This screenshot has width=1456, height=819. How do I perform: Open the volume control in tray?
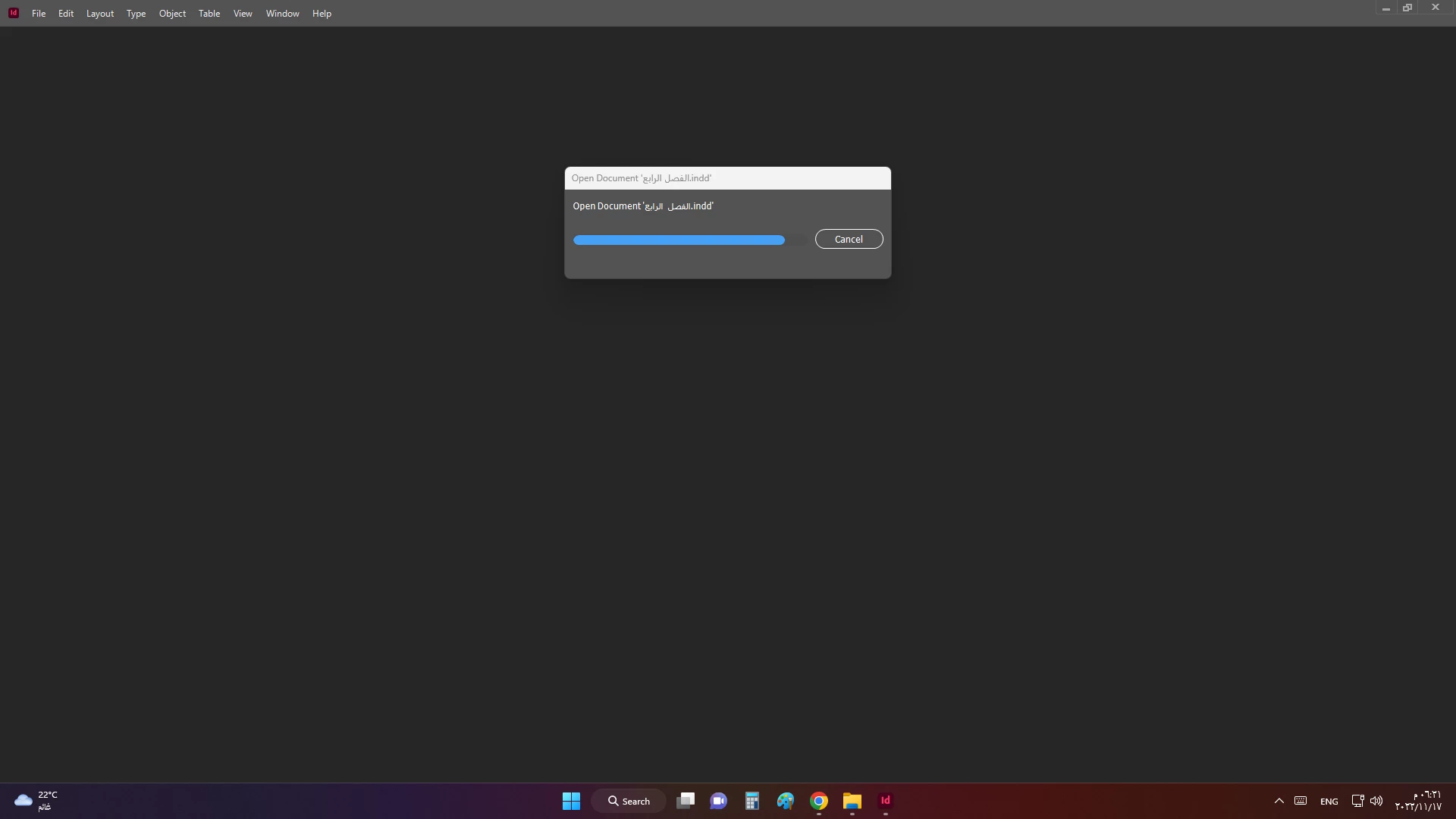[1376, 801]
